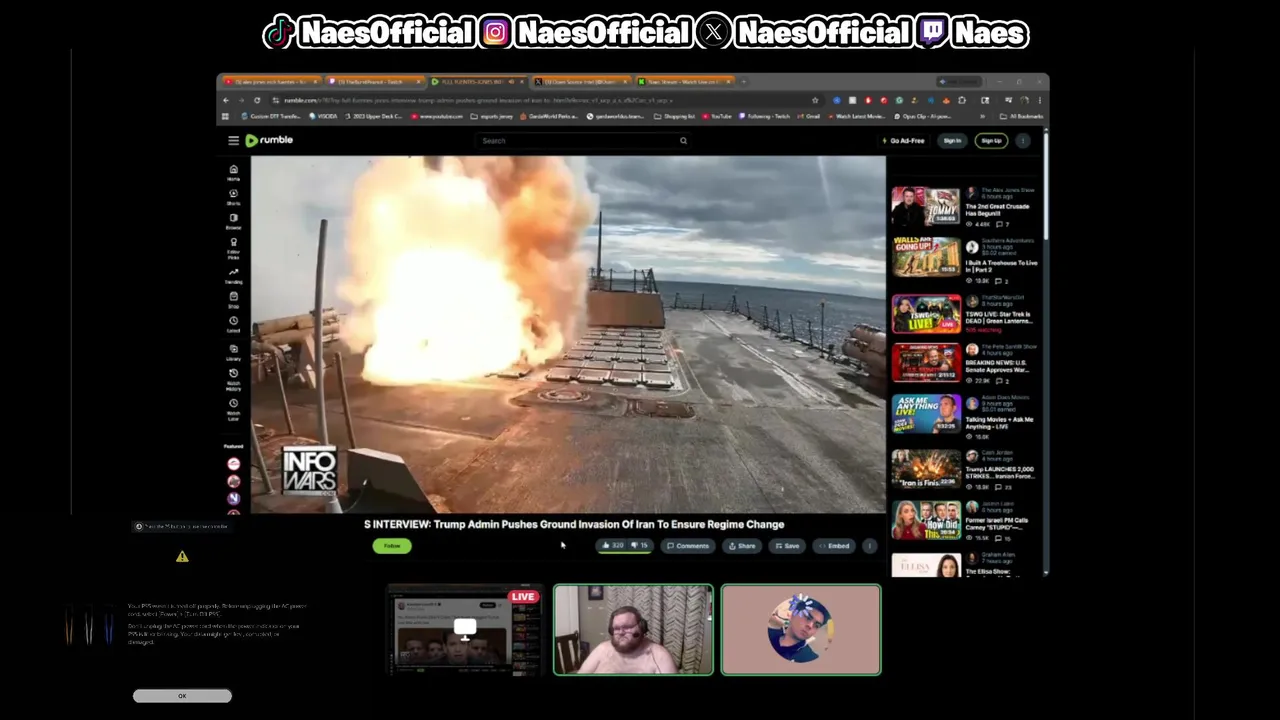Click the green Follow button
Screen dimensions: 1280x720
coord(392,546)
